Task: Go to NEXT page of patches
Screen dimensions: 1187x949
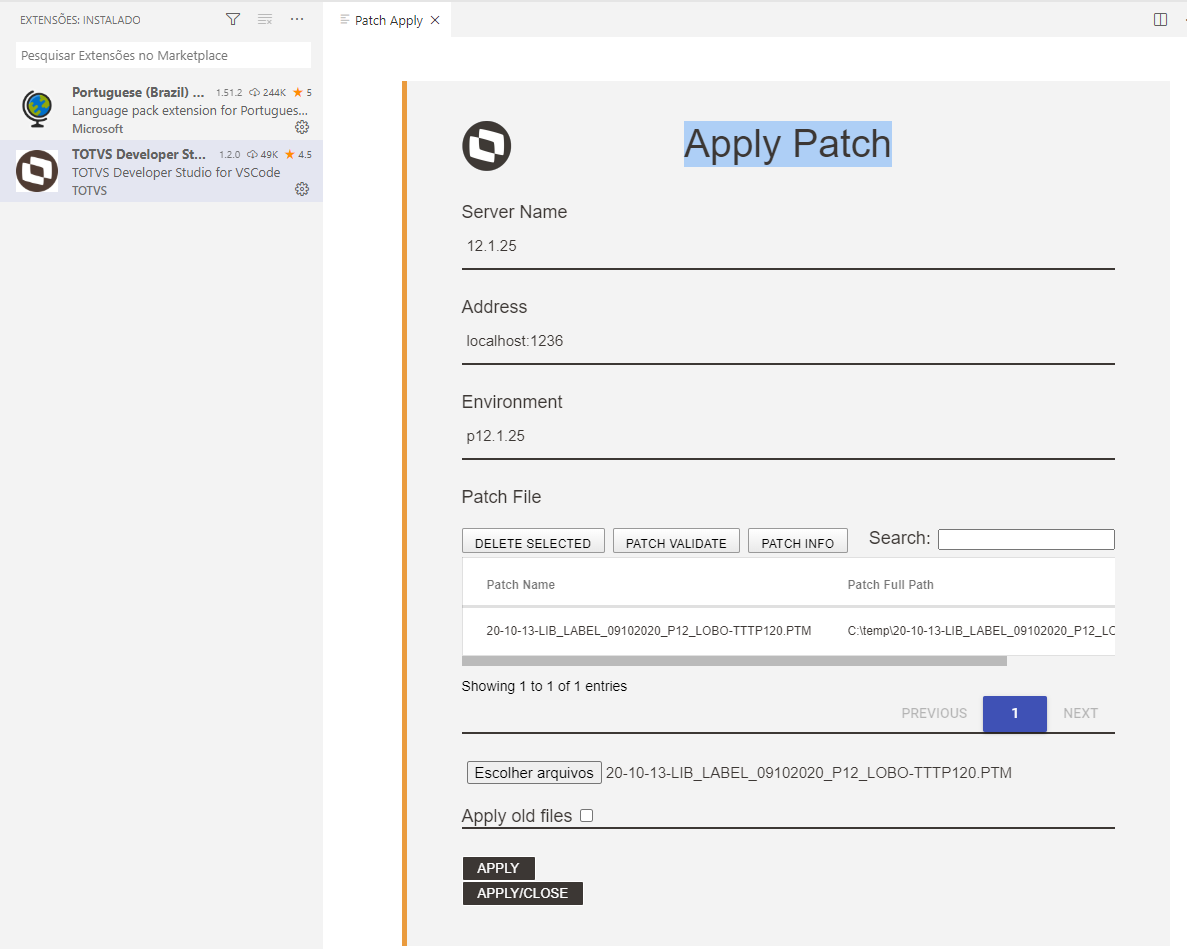Action: [x=1080, y=713]
